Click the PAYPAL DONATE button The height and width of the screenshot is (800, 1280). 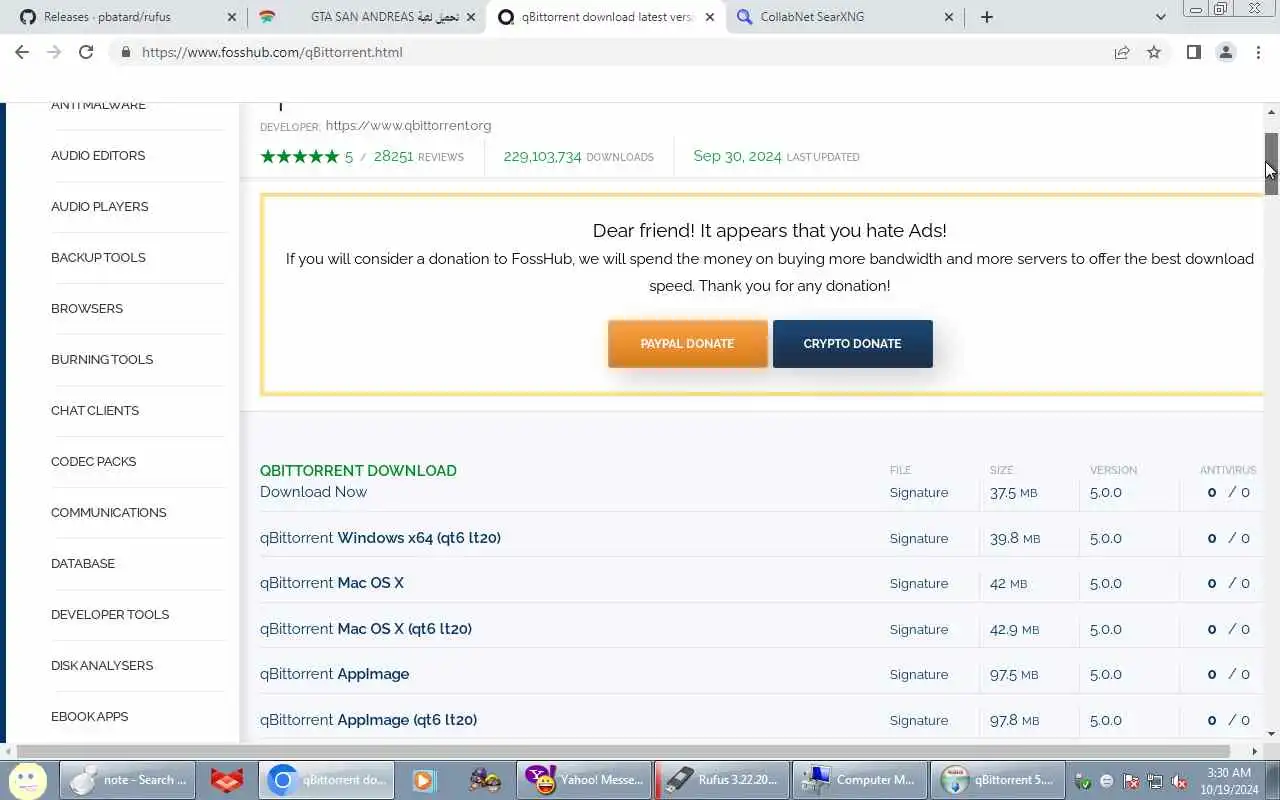pos(688,344)
